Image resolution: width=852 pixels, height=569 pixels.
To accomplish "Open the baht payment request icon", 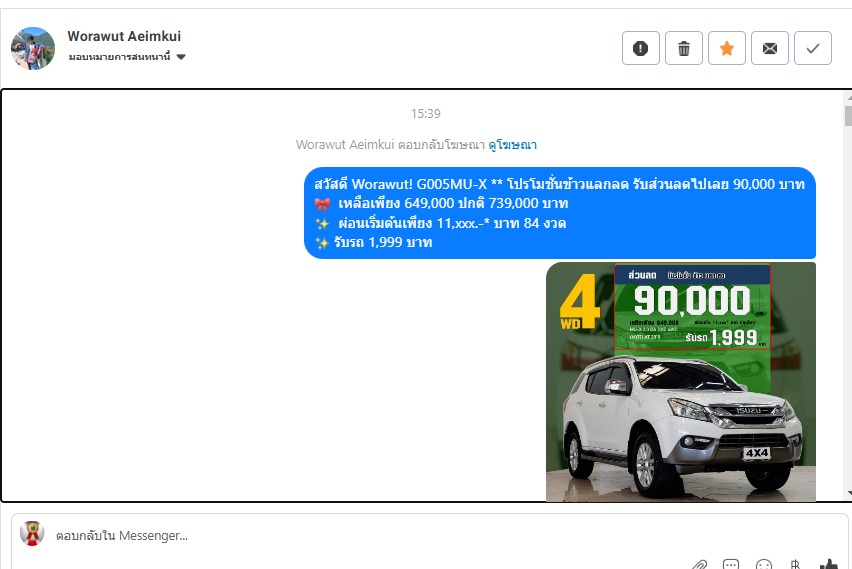I will [x=795, y=565].
